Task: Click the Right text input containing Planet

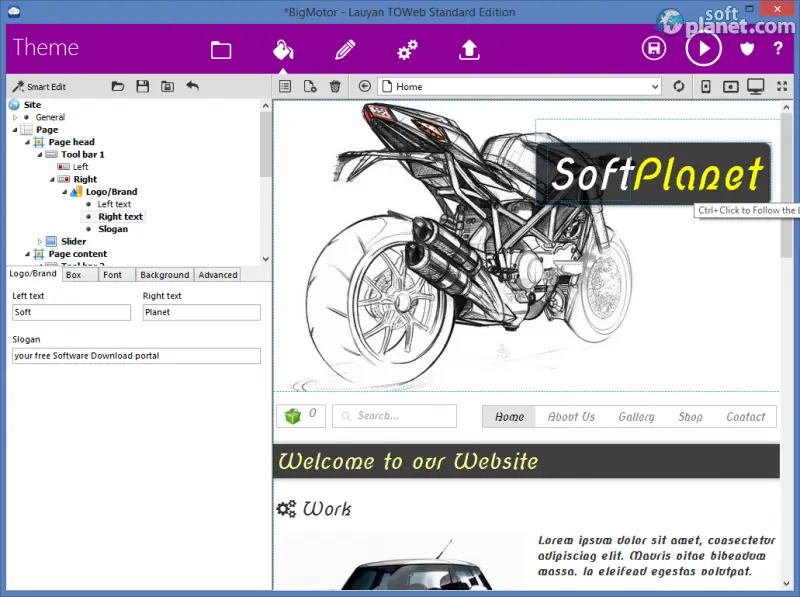Action: (x=202, y=312)
